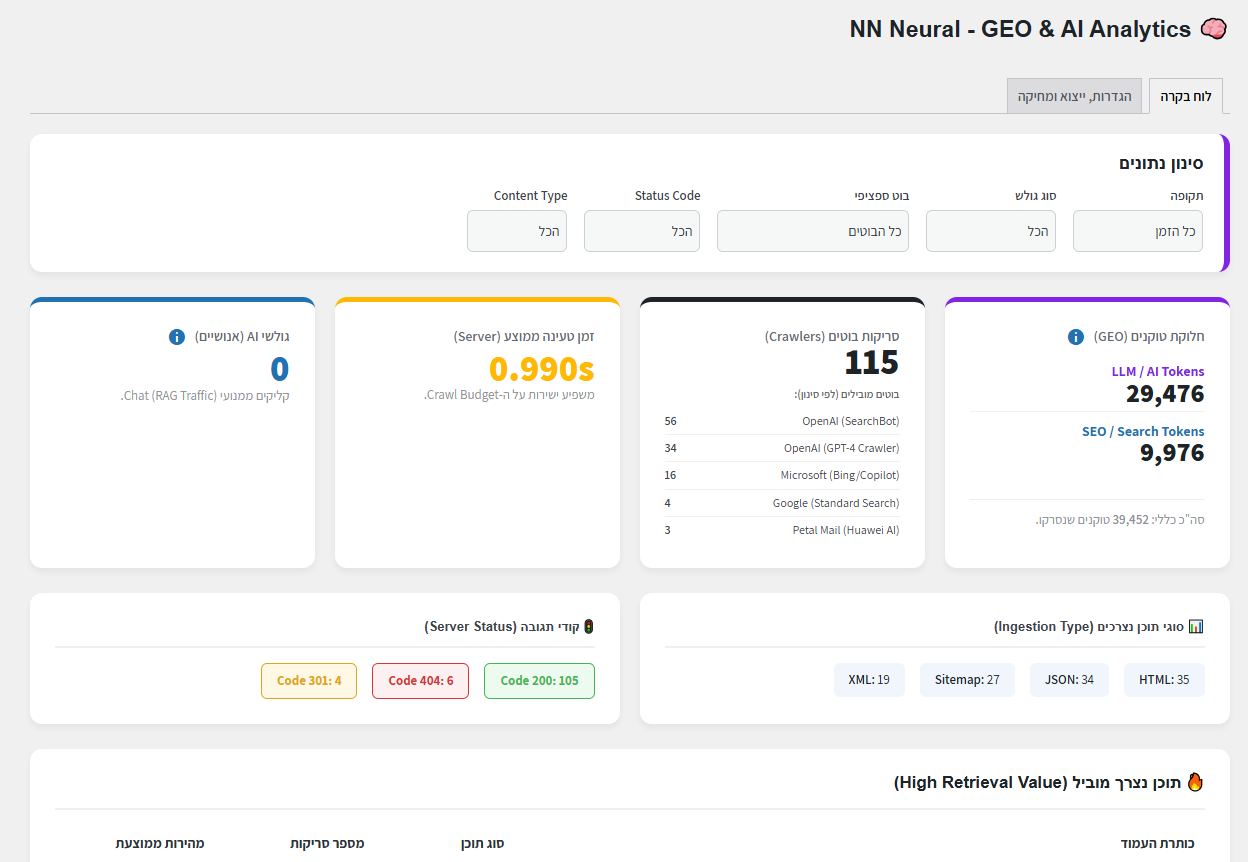Select the Sitemap: 27 content type chip
Image resolution: width=1248 pixels, height=862 pixels.
[967, 680]
